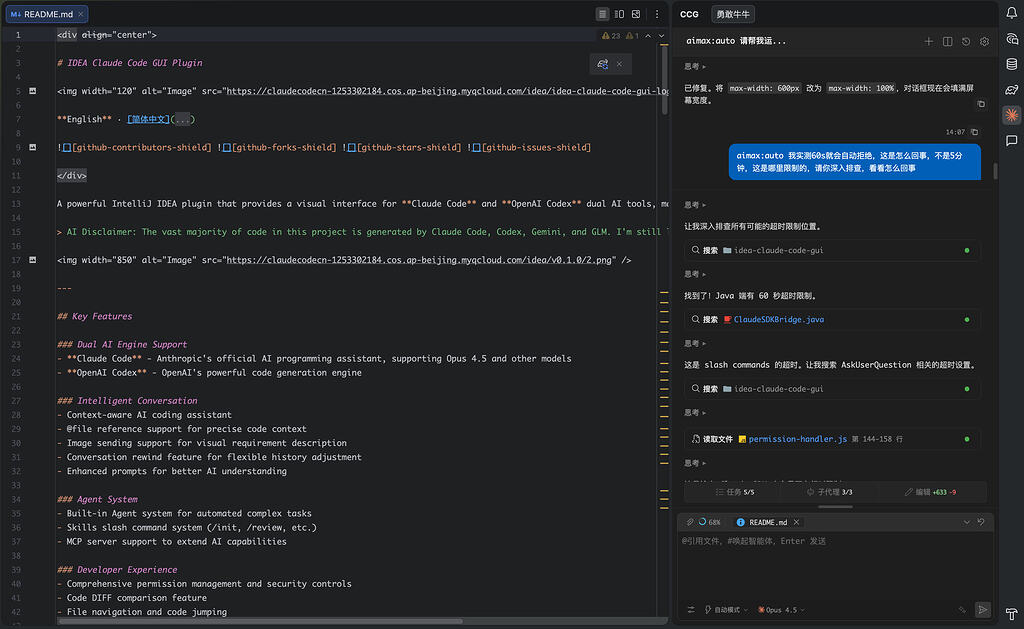Switch to the 勇敢牛牛 tab
Screen dimensions: 1024x629
[x=733, y=14]
